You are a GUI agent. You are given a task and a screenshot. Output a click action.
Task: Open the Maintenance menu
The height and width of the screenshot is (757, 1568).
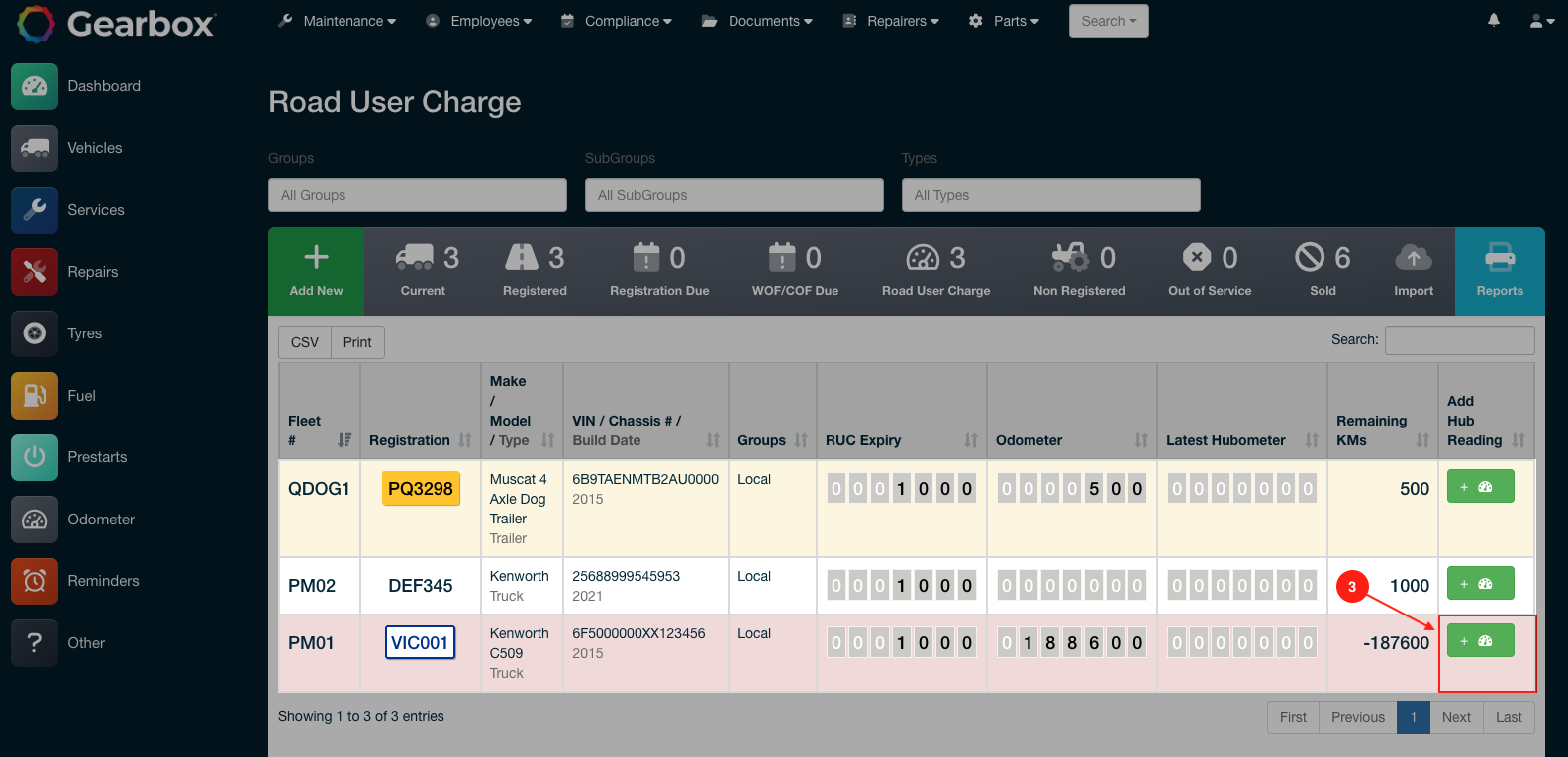tap(338, 21)
